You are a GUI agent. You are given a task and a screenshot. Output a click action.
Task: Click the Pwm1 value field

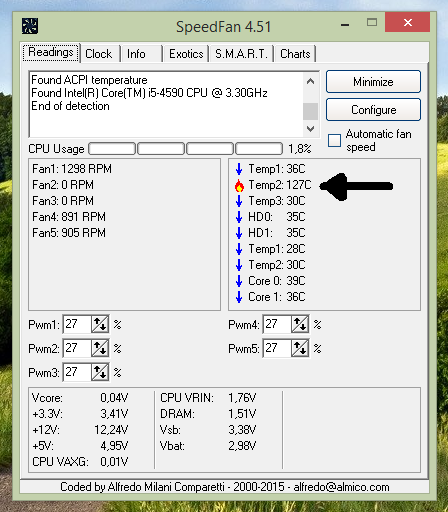point(77,324)
